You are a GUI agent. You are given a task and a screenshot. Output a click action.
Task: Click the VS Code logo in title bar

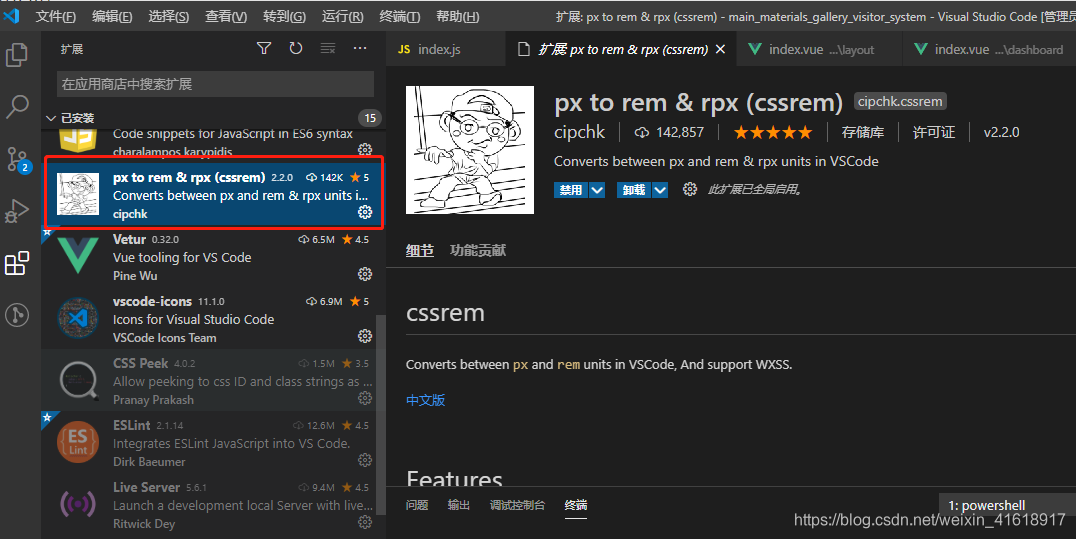pyautogui.click(x=11, y=15)
